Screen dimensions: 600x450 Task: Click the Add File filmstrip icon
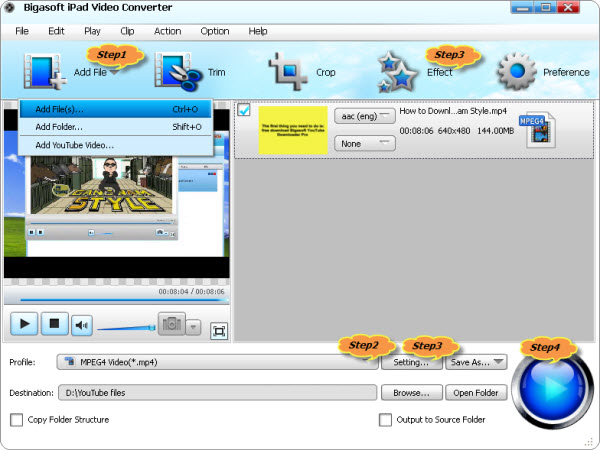pos(44,72)
